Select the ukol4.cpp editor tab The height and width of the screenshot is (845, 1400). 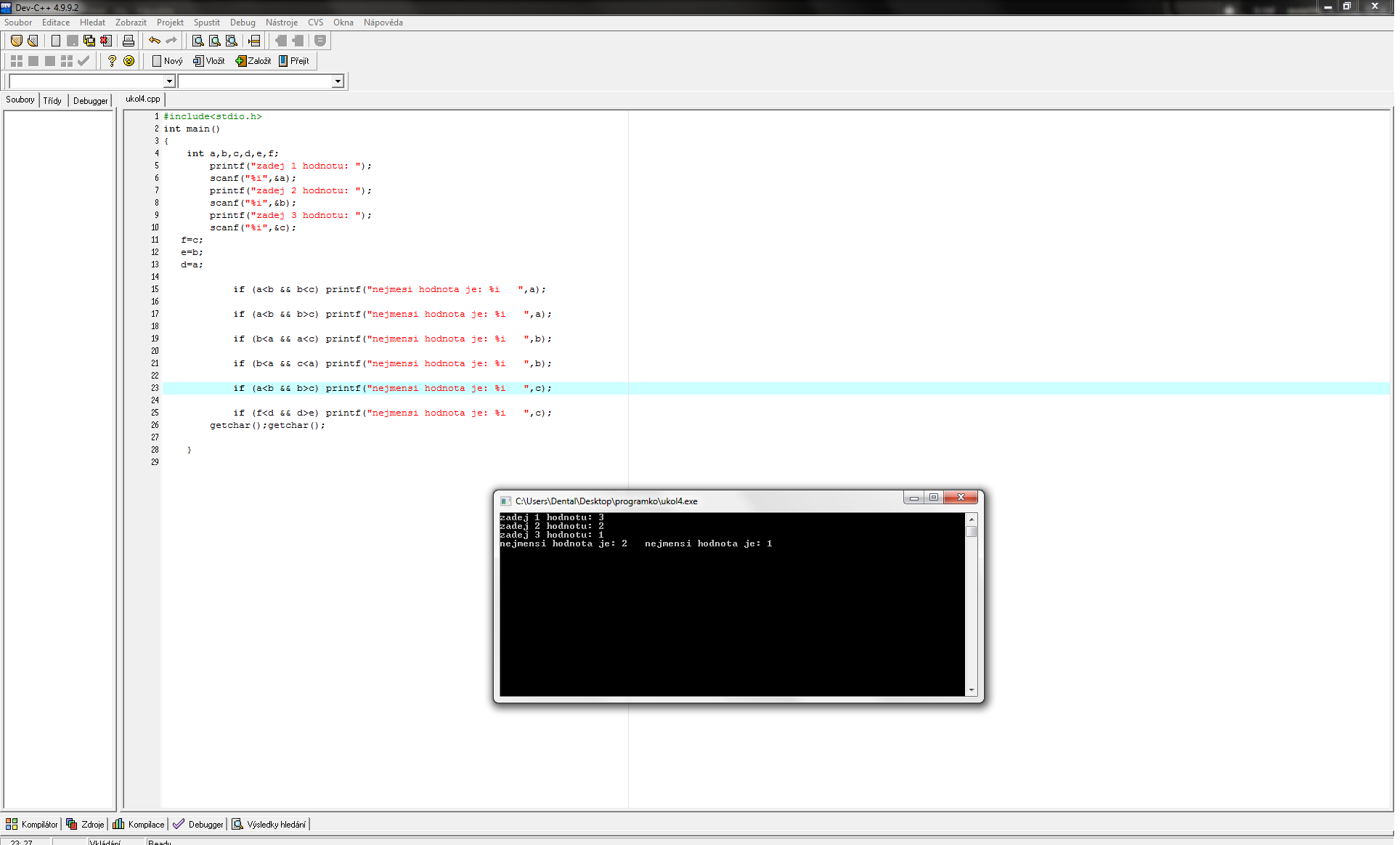click(x=143, y=99)
